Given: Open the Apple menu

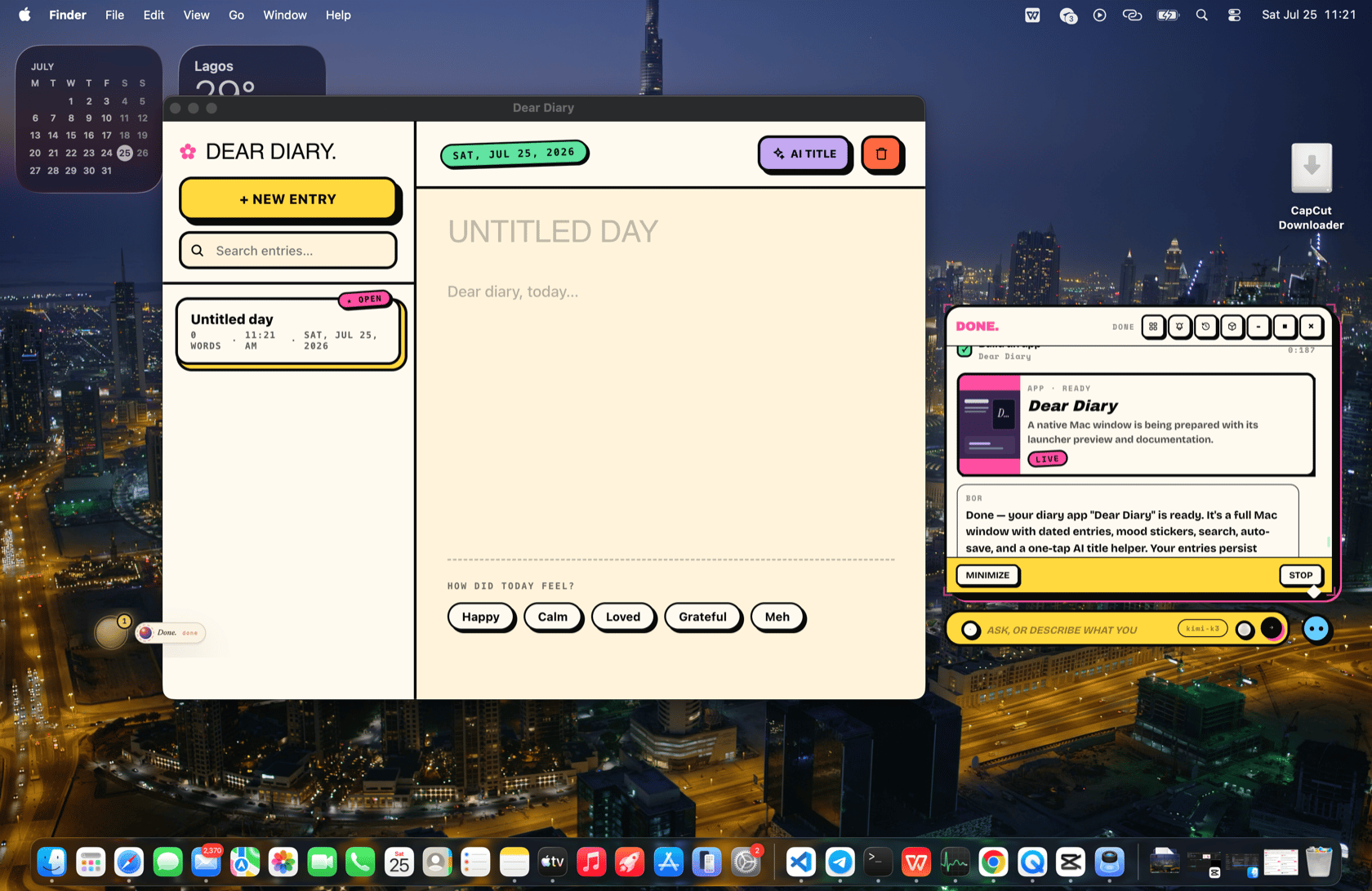Looking at the screenshot, I should 24,15.
